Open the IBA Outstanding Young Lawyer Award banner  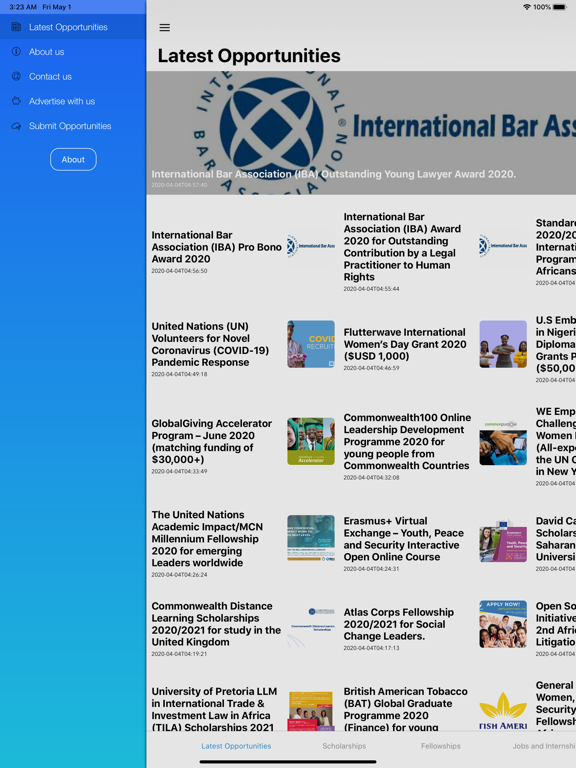[361, 133]
